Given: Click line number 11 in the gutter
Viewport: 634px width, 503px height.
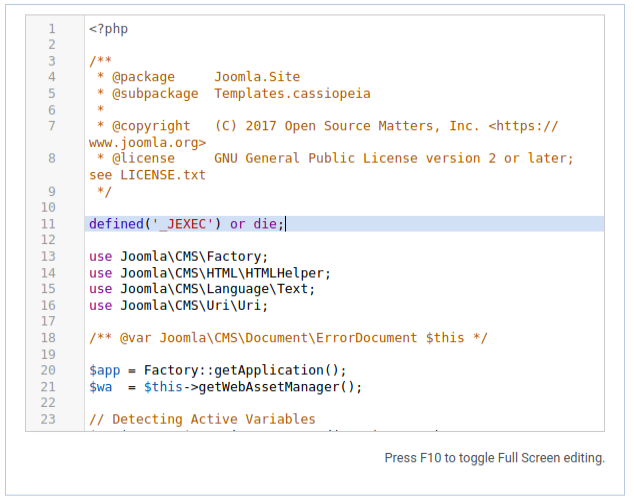Looking at the screenshot, I should pyautogui.click(x=49, y=224).
